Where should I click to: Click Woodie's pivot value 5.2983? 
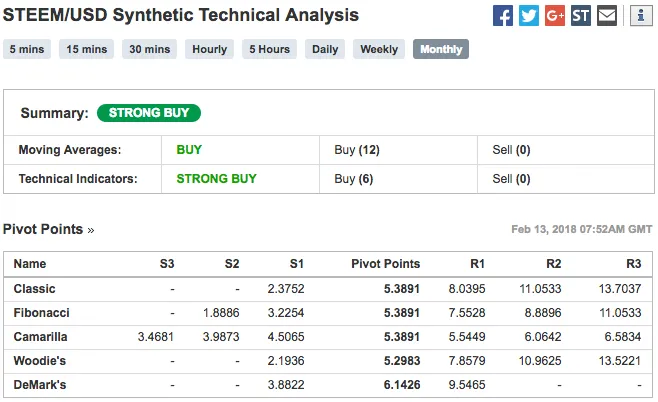point(402,360)
